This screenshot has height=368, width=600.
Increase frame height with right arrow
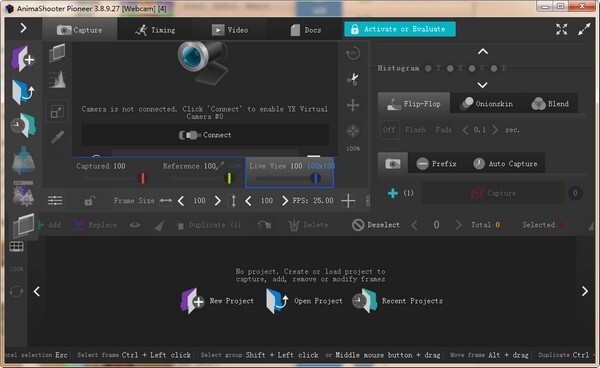pyautogui.click(x=285, y=200)
